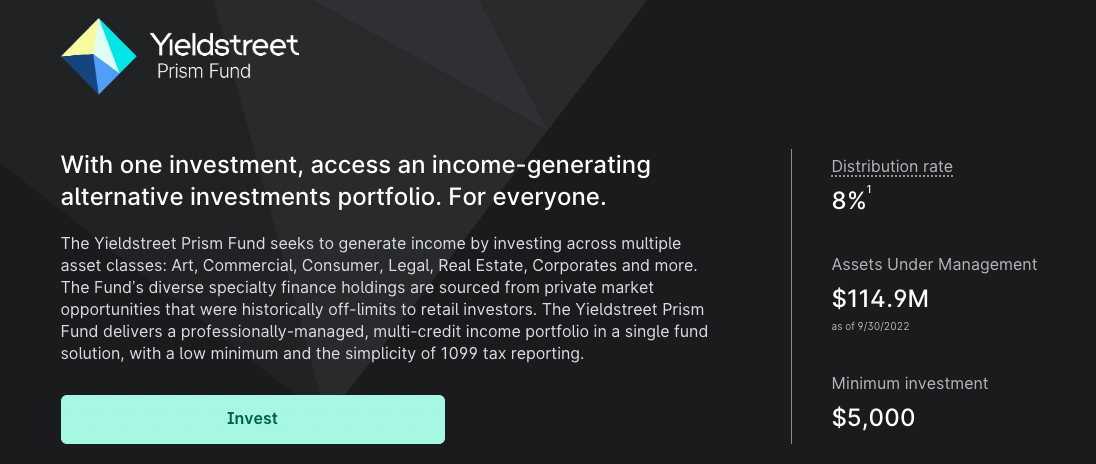Viewport: 1096px width, 464px height.
Task: Open the dotted-underlined Distribution rate label
Action: 892,166
